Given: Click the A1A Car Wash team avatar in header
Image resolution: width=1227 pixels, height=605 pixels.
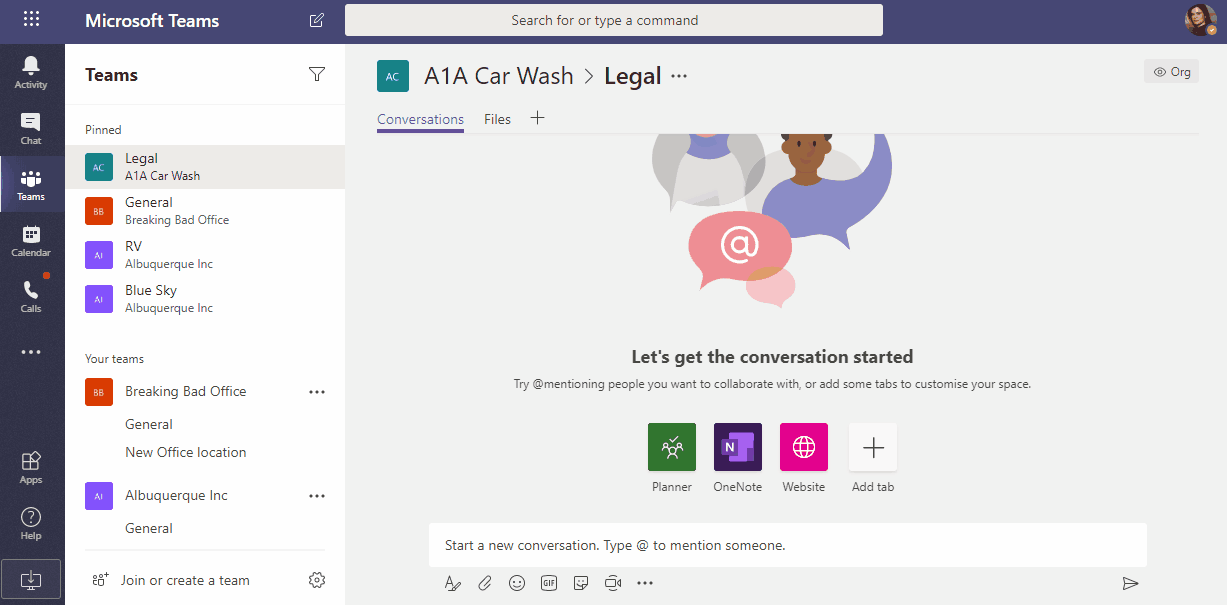Looking at the screenshot, I should tap(393, 76).
